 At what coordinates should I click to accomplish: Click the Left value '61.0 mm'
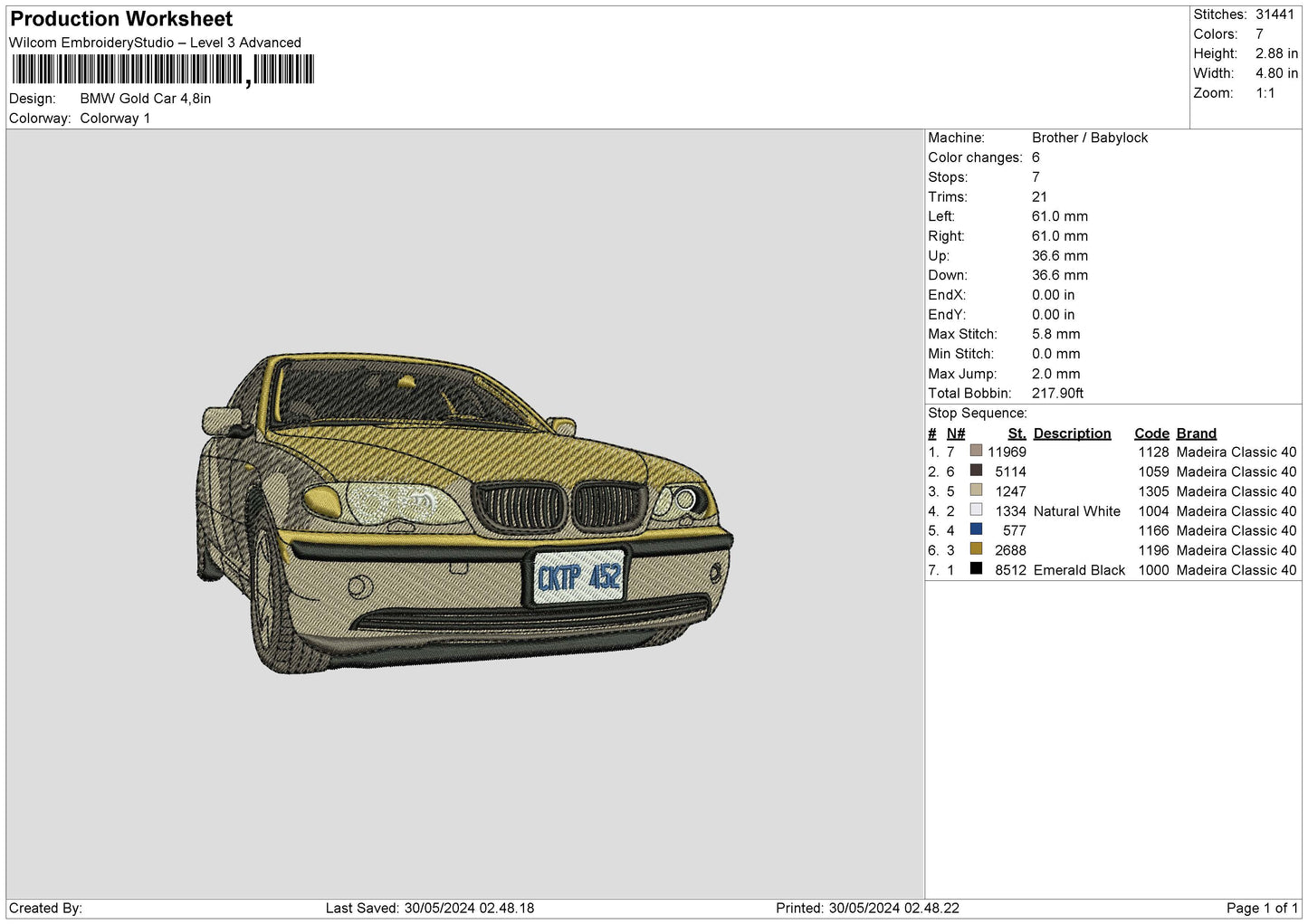tap(1060, 216)
